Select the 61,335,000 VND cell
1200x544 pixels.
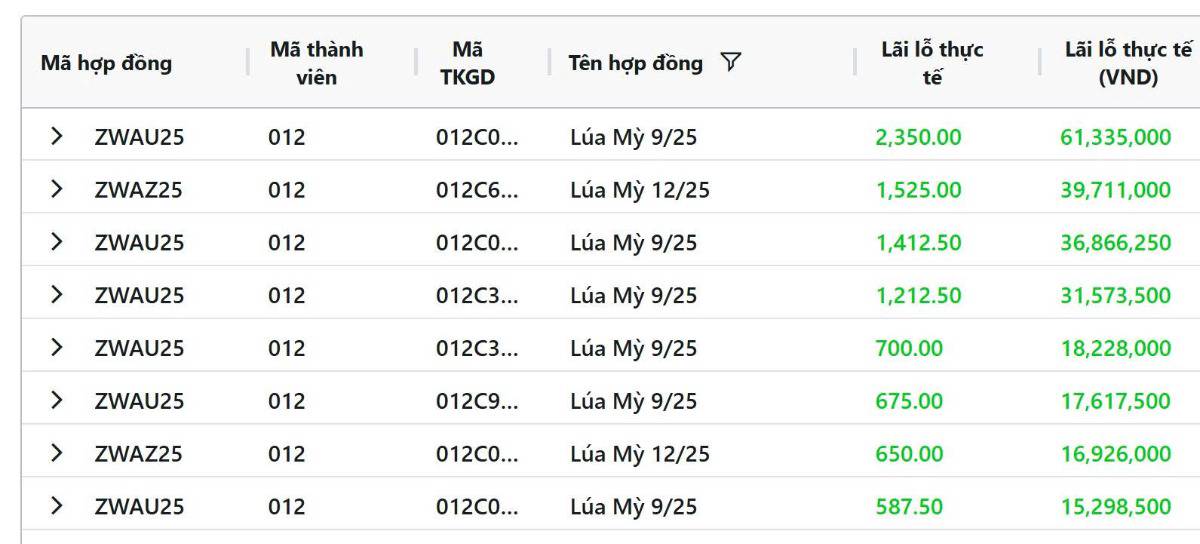[1115, 137]
